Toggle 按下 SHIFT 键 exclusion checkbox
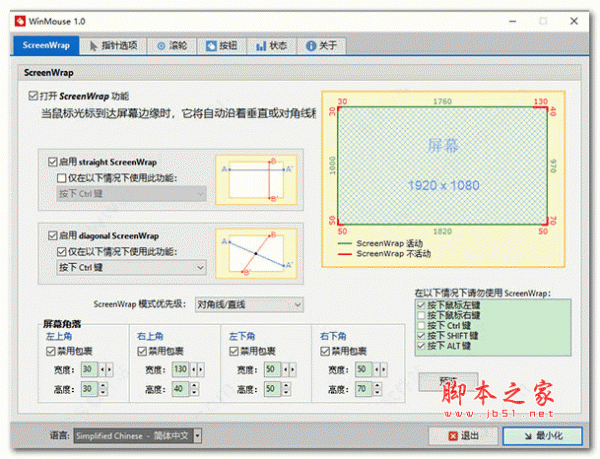The height and width of the screenshot is (459, 600). (421, 335)
